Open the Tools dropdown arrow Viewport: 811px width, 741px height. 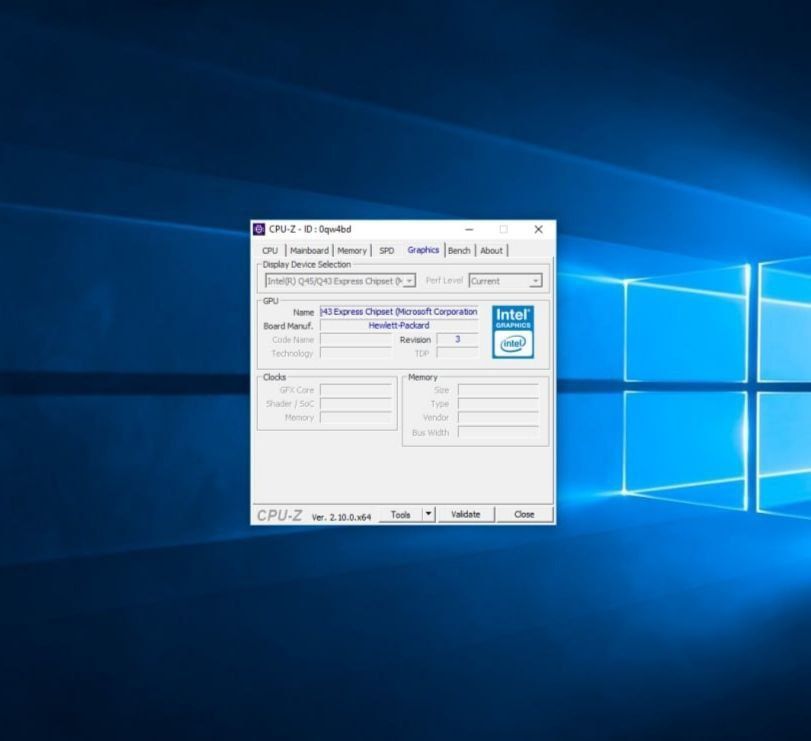(x=428, y=514)
